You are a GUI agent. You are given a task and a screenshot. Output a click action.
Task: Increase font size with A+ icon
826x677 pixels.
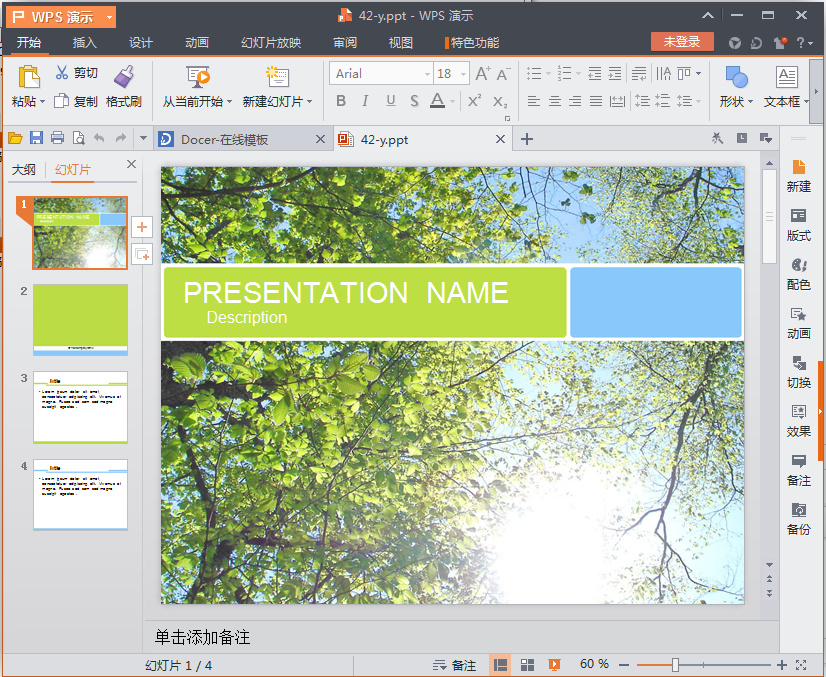click(483, 74)
